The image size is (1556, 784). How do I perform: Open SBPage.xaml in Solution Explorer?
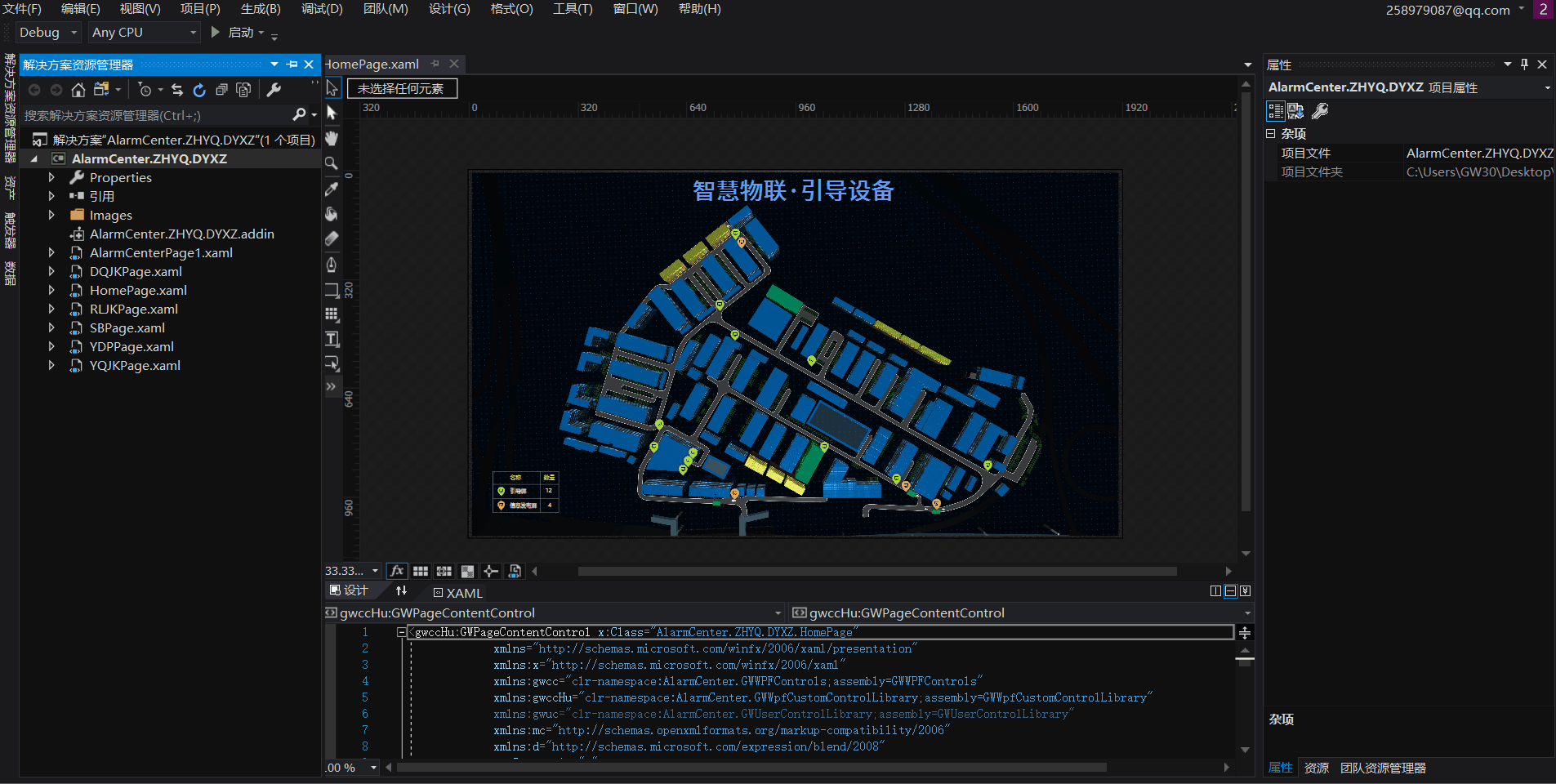[127, 327]
